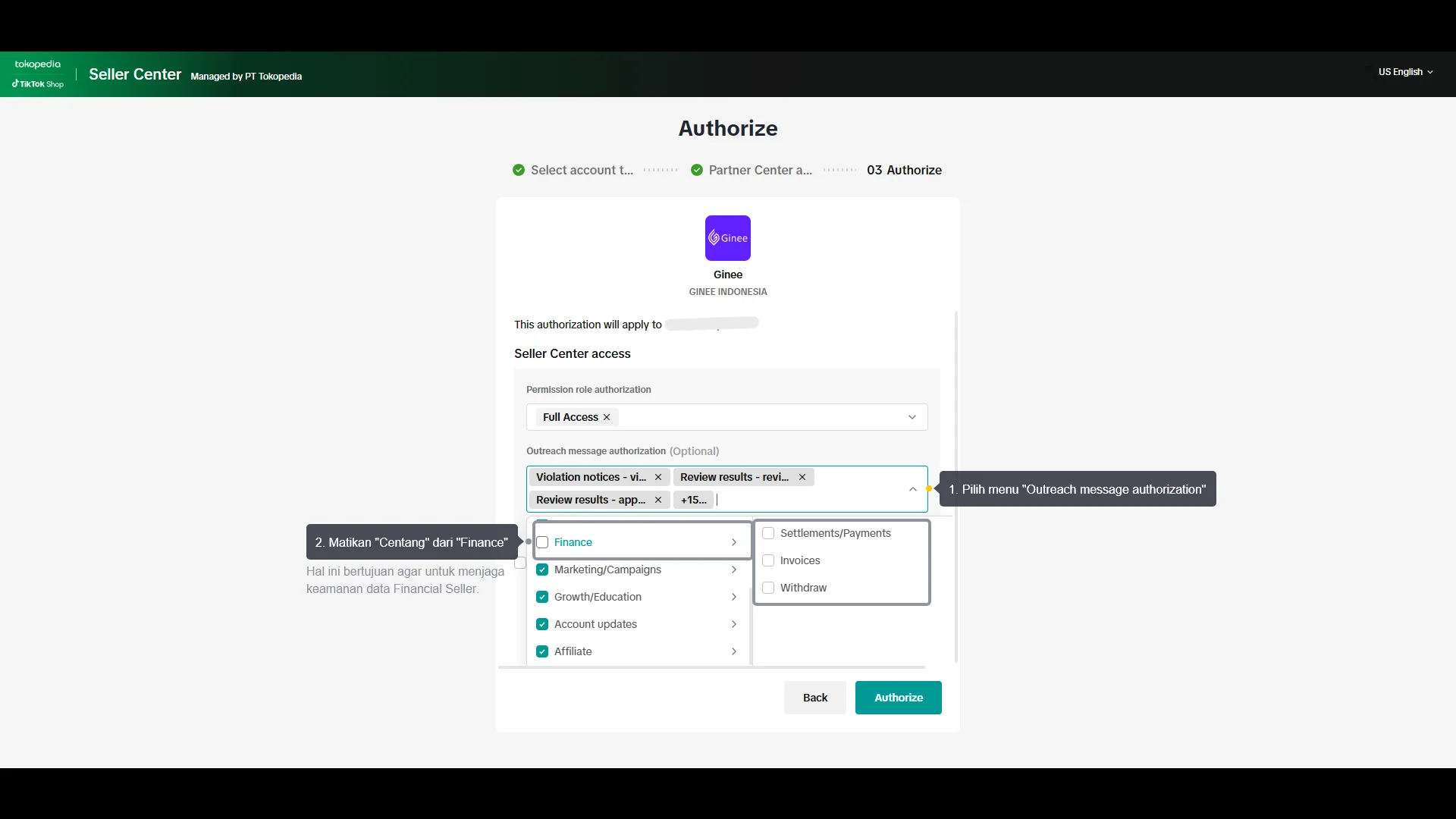Check the Finance checkbox
This screenshot has width=1456, height=819.
point(542,542)
